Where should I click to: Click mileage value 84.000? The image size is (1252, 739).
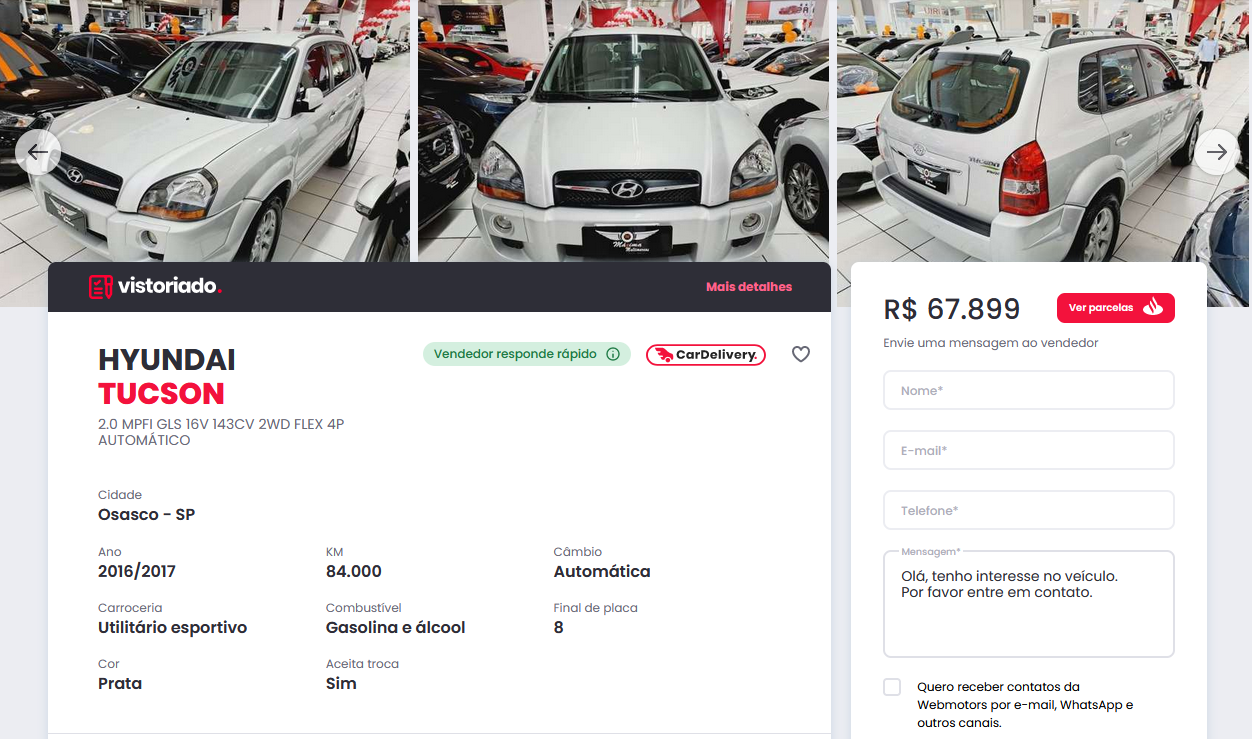pos(354,572)
